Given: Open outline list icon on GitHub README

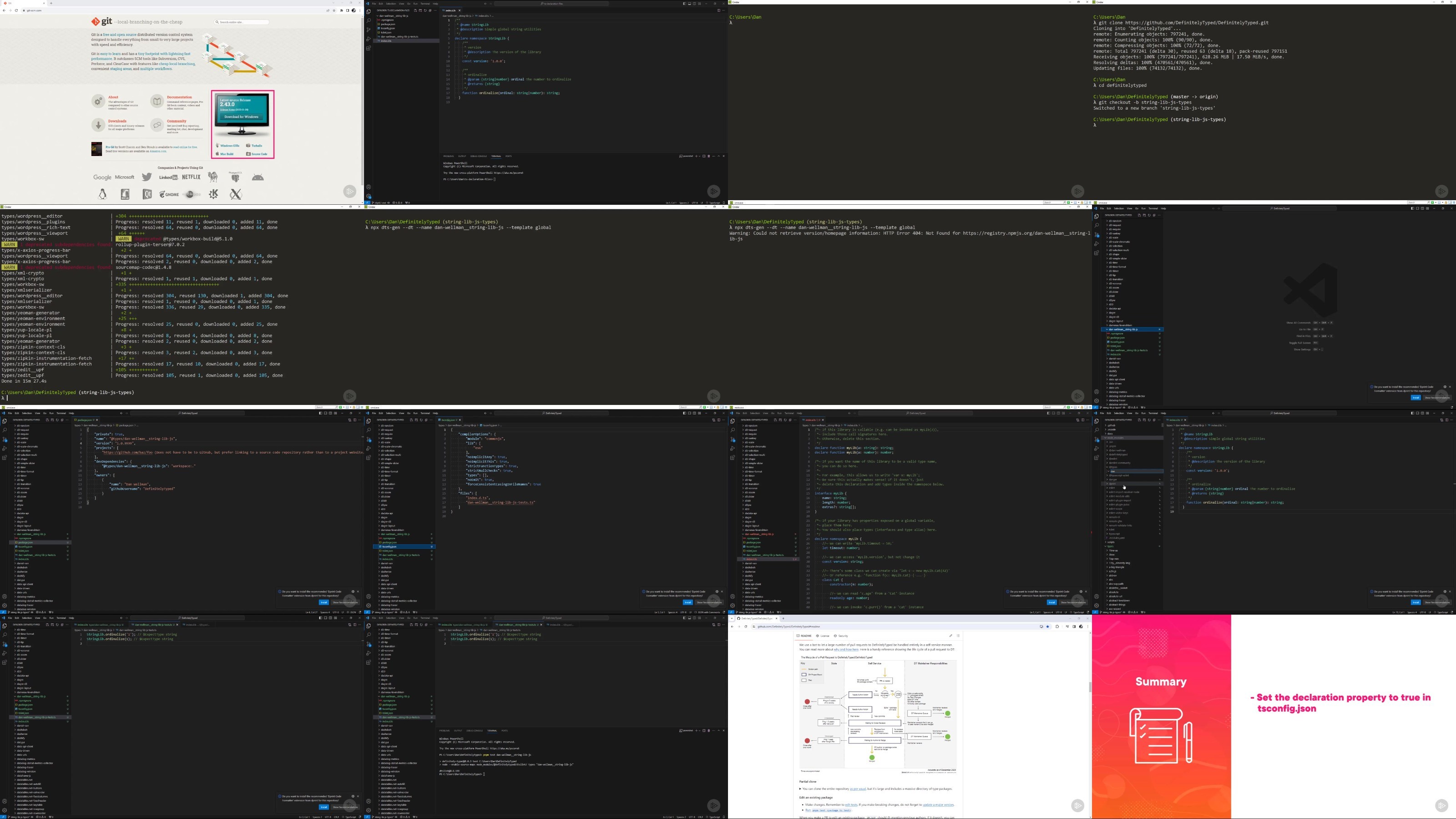Looking at the screenshot, I should point(958,636).
